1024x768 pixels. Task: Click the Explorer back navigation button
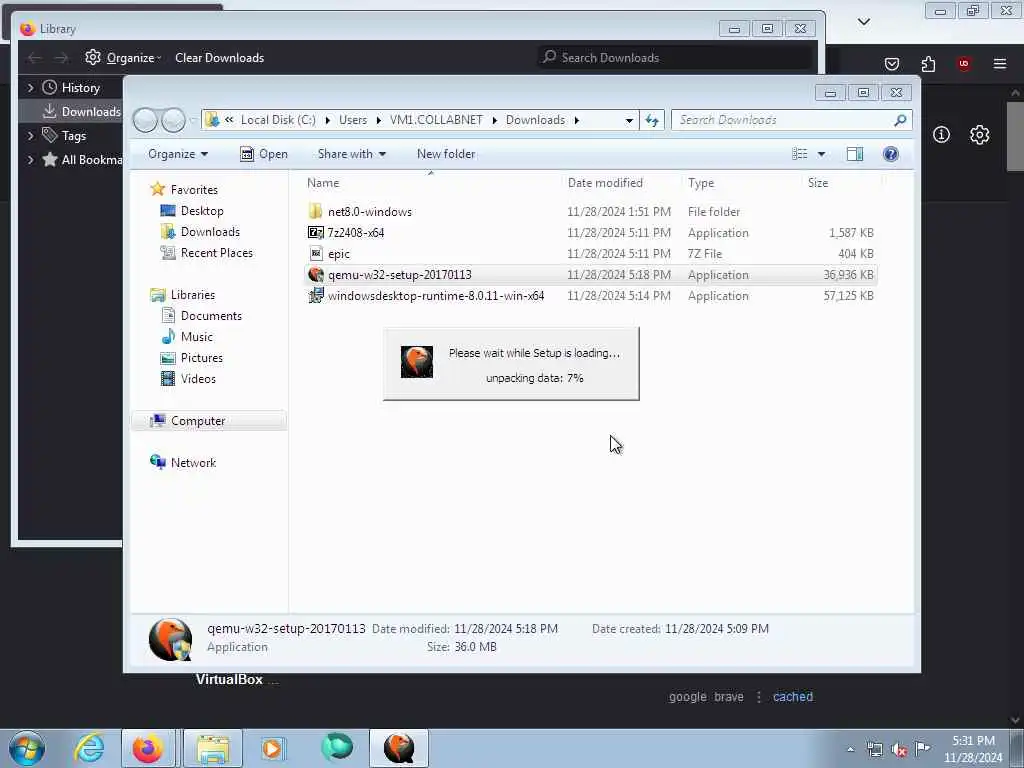(x=145, y=120)
